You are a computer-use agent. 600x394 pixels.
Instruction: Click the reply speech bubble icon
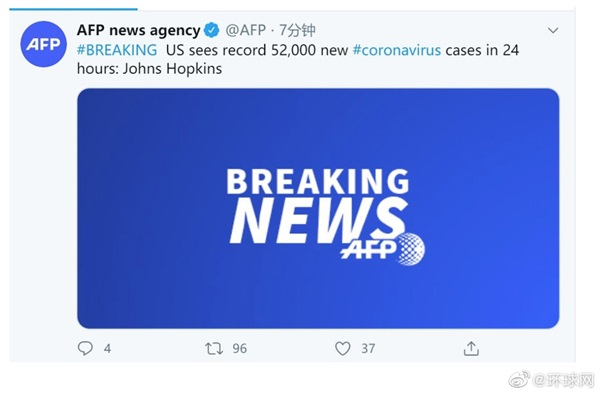pos(85,348)
